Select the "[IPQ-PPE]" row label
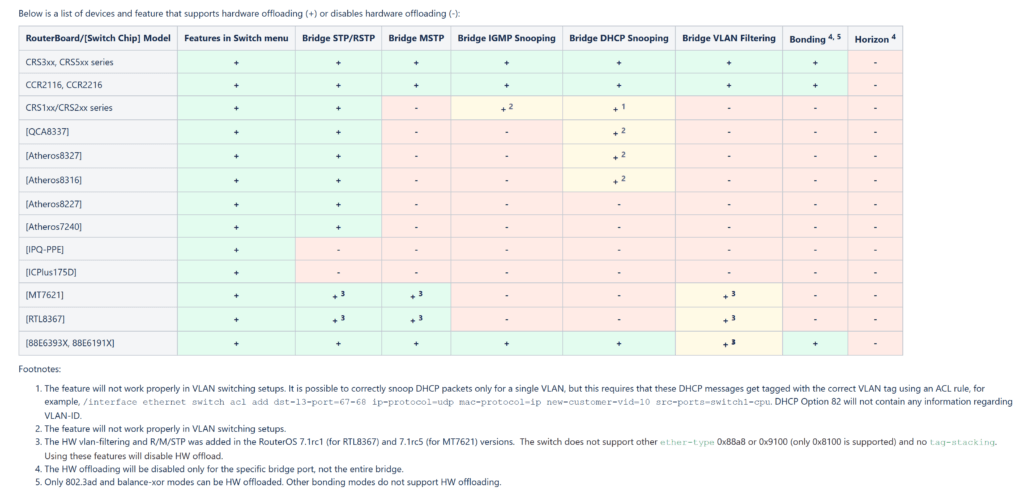This screenshot has height=502, width=1024. pyautogui.click(x=98, y=249)
